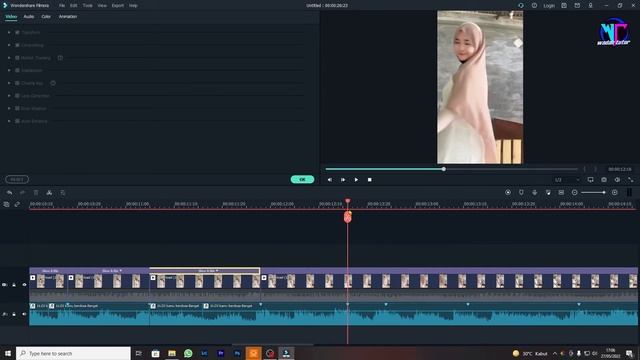
Task: Open the Tools menu
Action: click(x=87, y=6)
